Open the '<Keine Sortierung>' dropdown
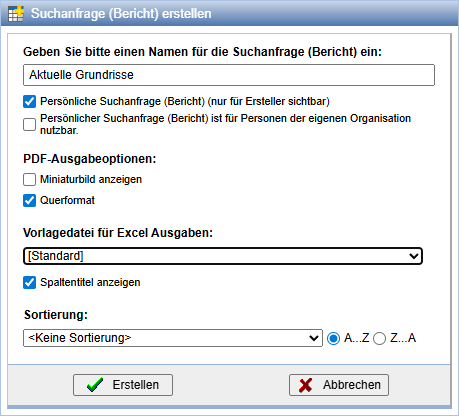Viewport: 459px width, 416px height. click(173, 338)
